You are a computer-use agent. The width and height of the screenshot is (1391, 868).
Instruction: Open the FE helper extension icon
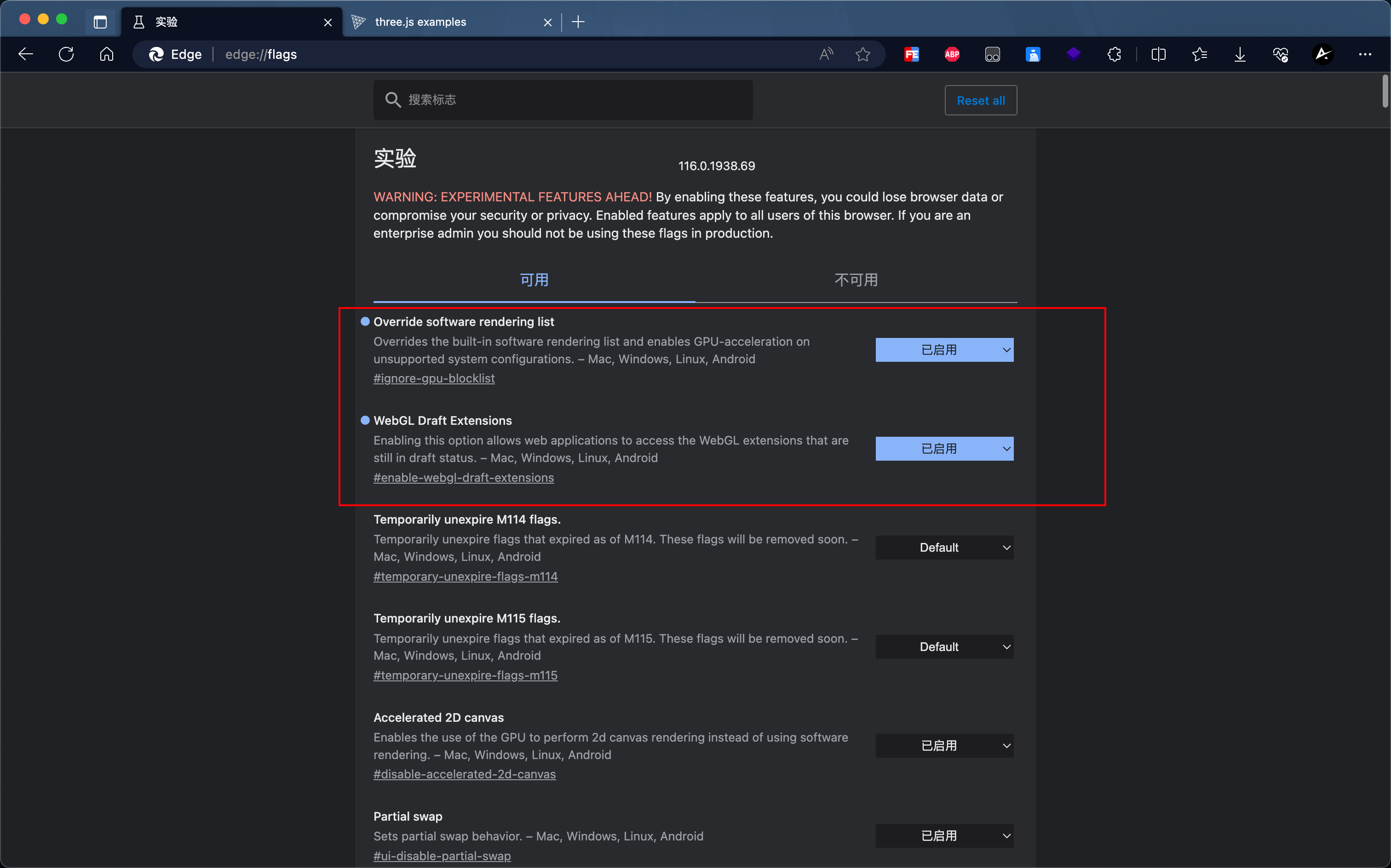[911, 55]
